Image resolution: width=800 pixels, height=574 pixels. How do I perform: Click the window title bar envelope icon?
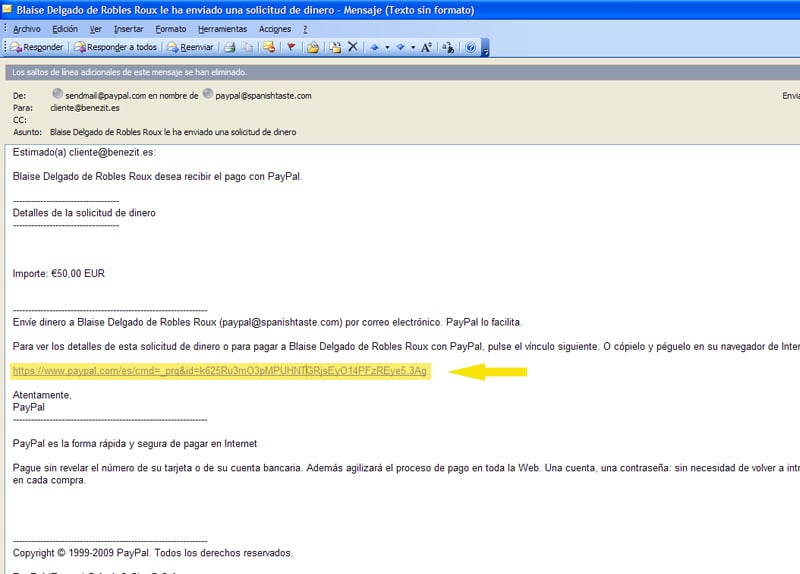[x=7, y=9]
